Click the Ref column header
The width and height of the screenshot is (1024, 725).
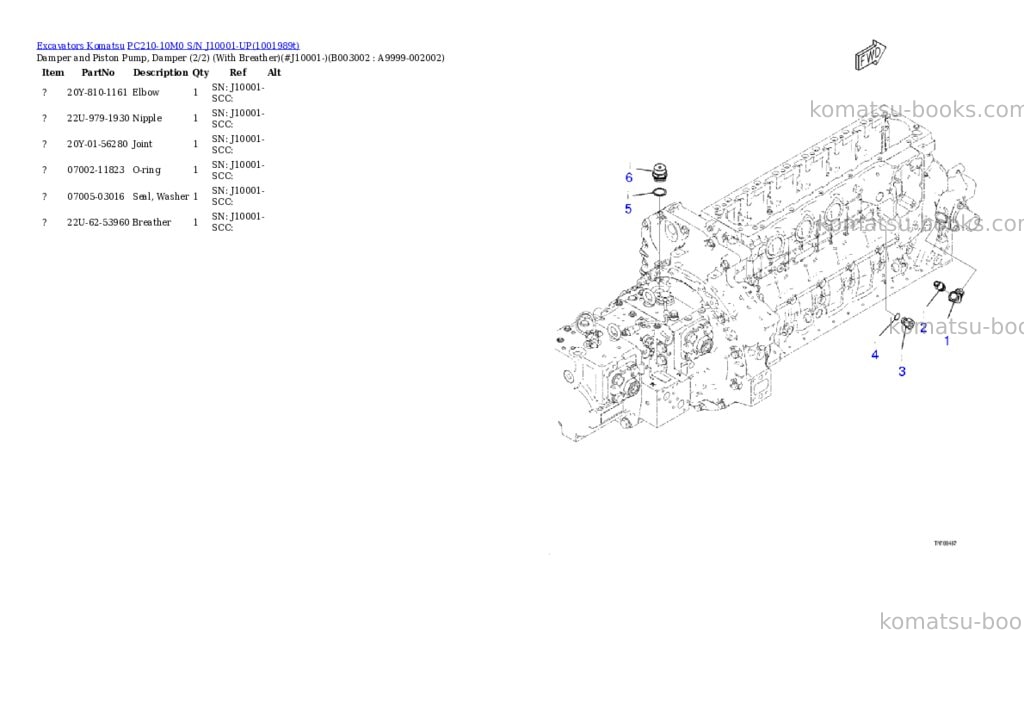click(x=238, y=72)
